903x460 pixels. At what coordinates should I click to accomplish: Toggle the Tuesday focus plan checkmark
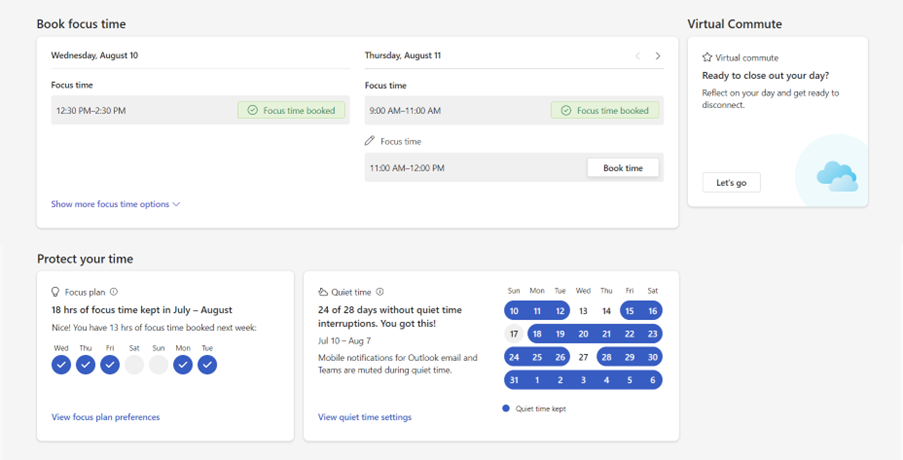[x=207, y=365]
